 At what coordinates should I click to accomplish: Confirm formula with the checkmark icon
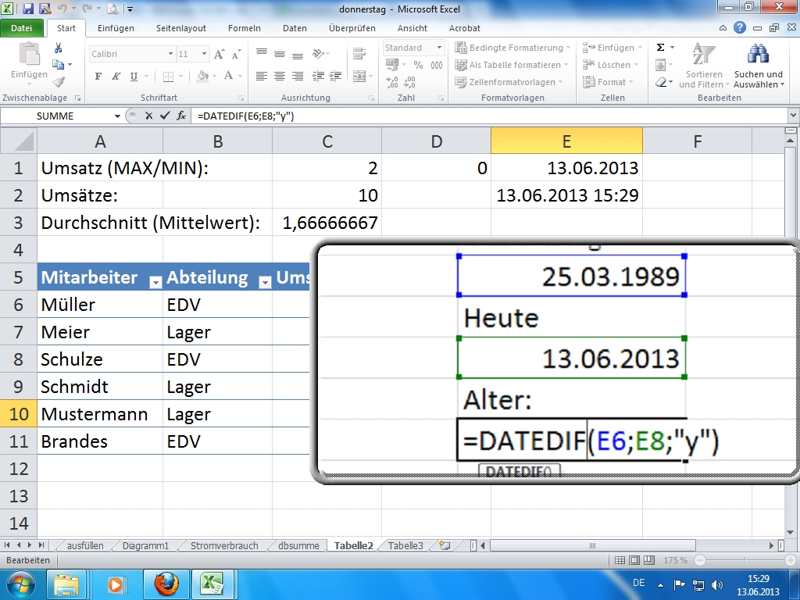(x=164, y=116)
